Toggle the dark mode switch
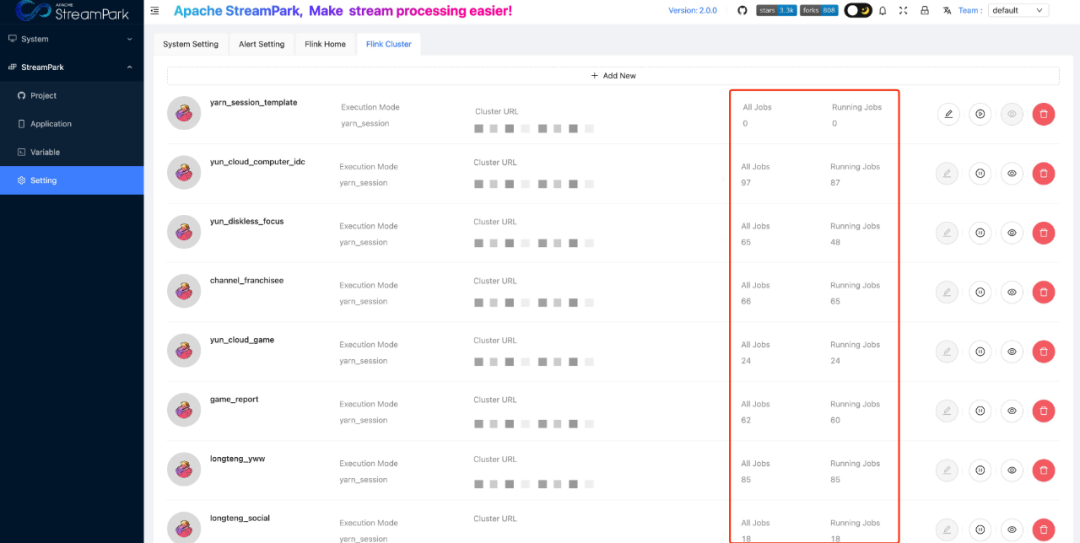The width and height of the screenshot is (1080, 543). pos(857,10)
